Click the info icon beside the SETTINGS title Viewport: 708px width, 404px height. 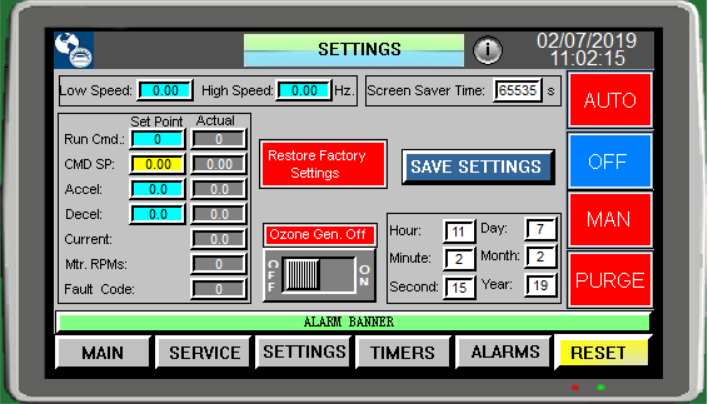coord(487,50)
